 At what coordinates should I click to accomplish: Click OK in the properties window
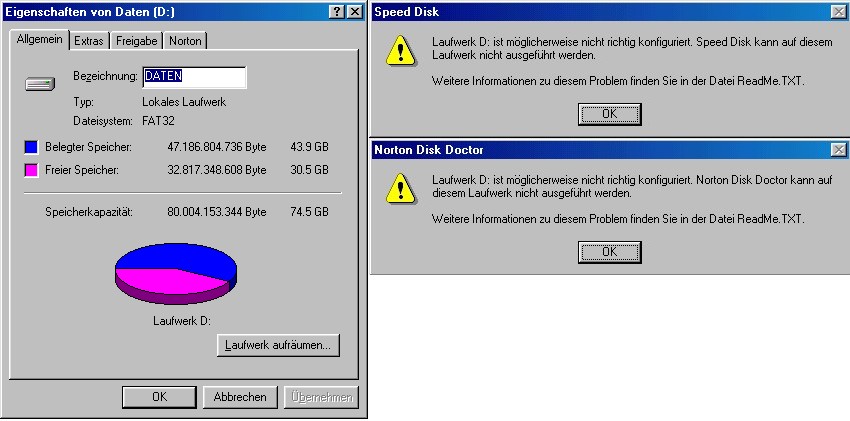(x=159, y=397)
